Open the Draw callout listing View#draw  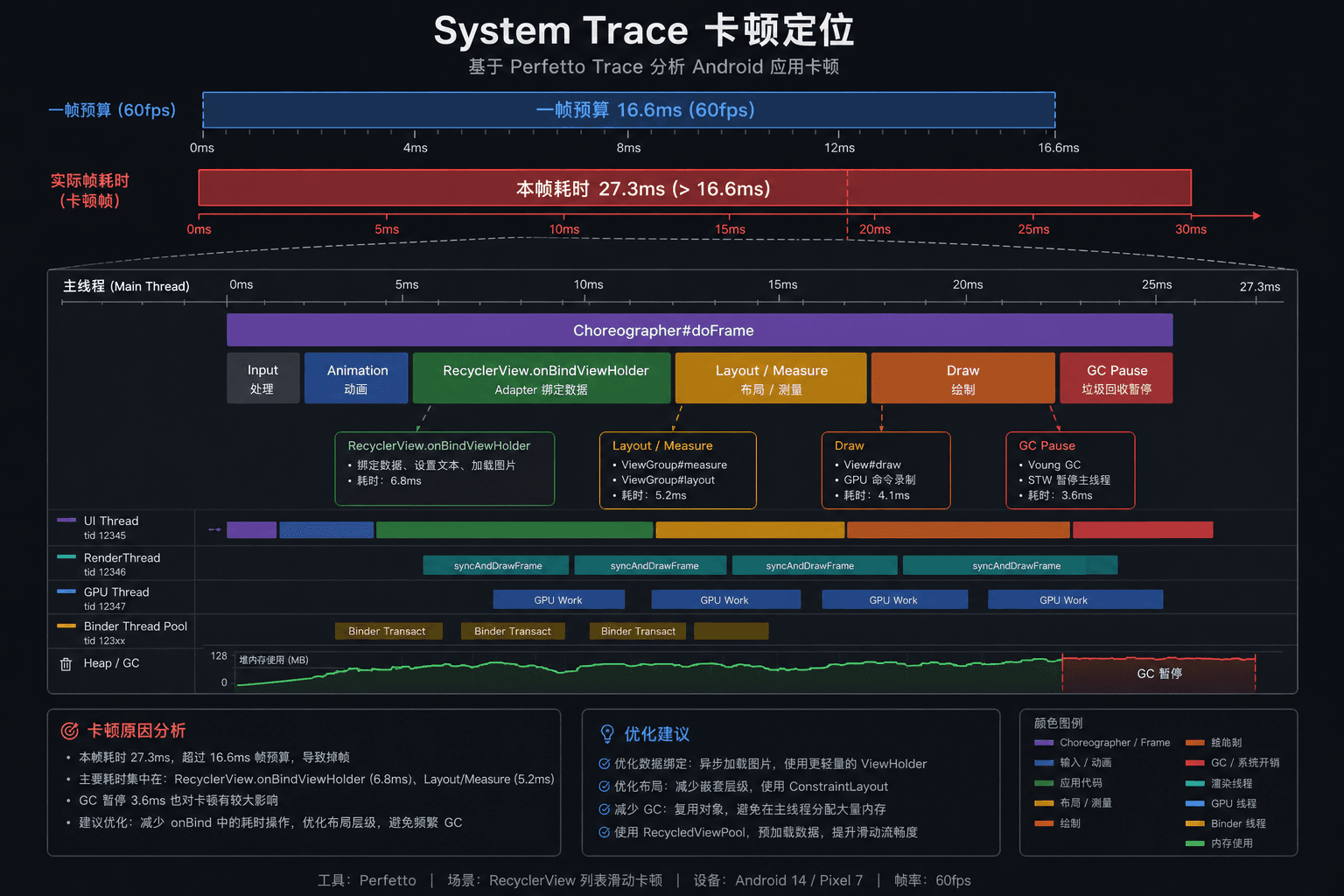886,470
